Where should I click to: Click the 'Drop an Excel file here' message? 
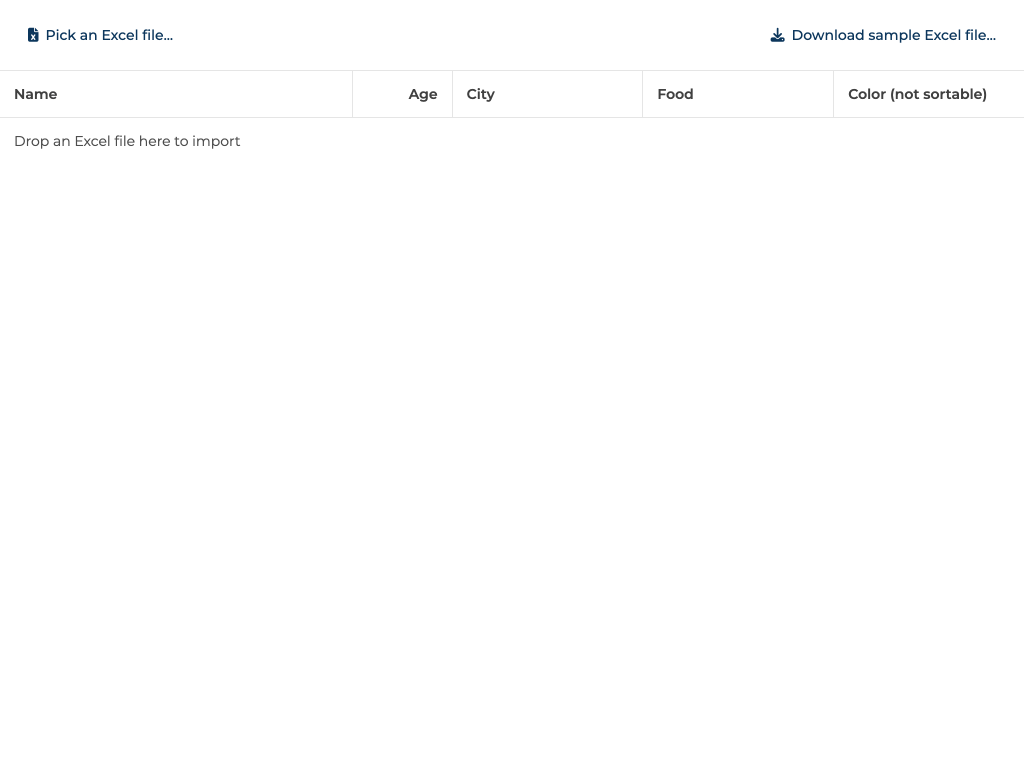127,141
